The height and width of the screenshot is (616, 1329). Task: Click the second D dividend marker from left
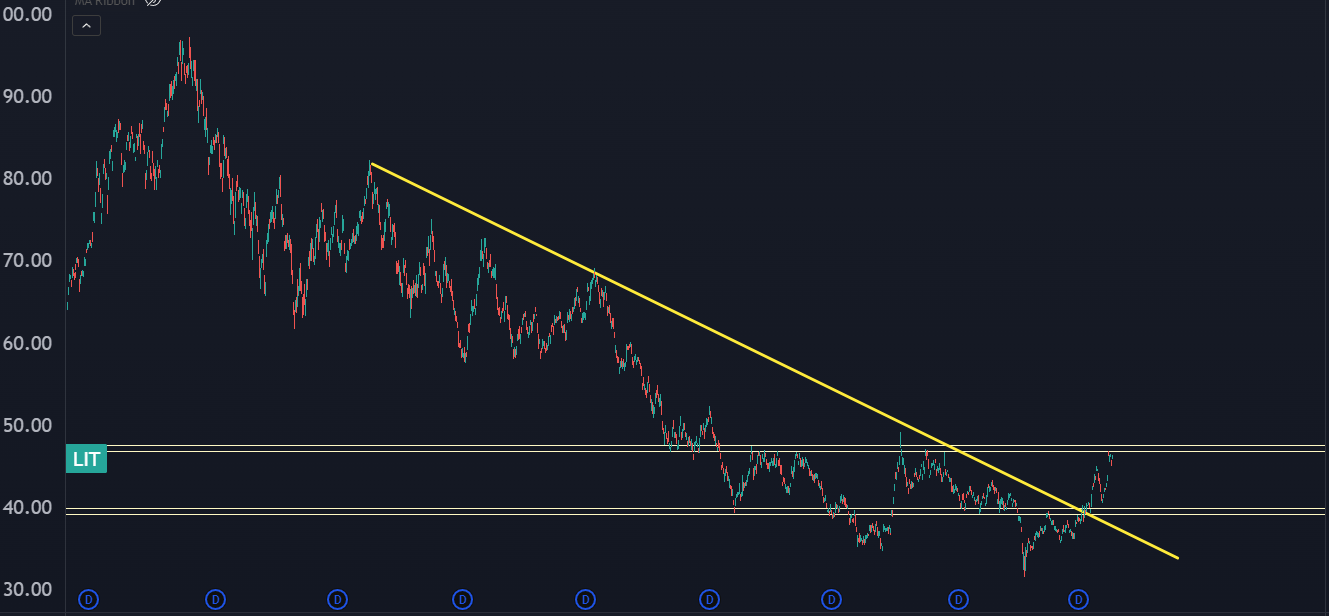point(214,600)
